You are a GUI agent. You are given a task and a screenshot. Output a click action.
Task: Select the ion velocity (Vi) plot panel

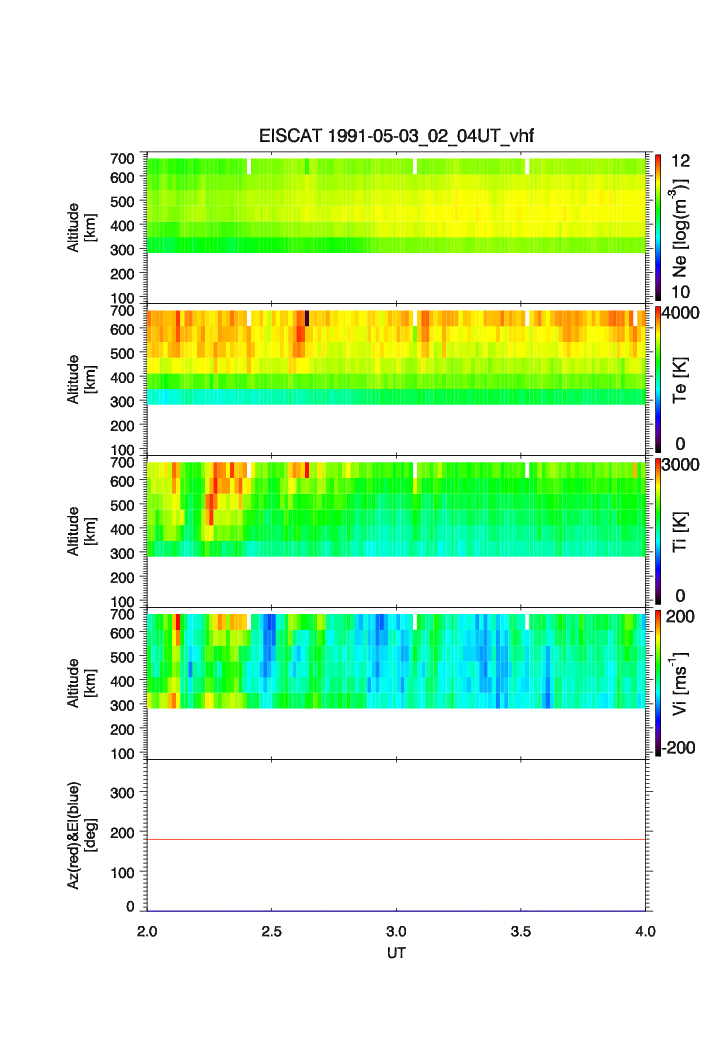397,684
